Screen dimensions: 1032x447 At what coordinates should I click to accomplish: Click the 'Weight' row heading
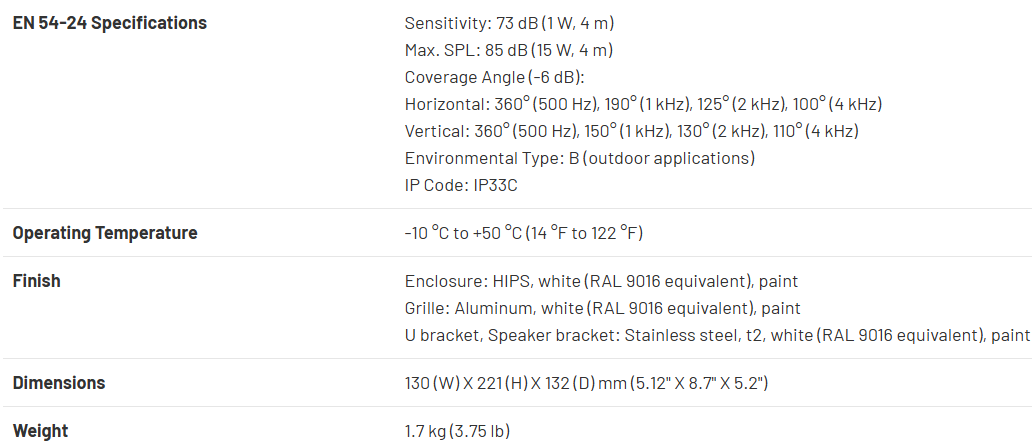[41, 431]
